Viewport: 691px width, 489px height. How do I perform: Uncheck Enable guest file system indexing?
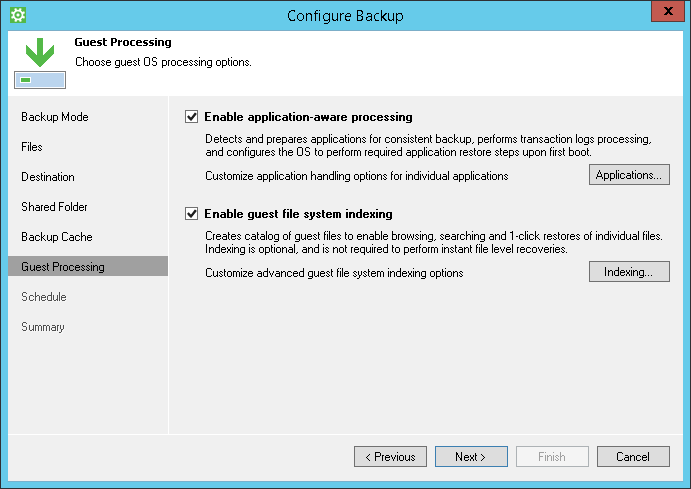[192, 213]
